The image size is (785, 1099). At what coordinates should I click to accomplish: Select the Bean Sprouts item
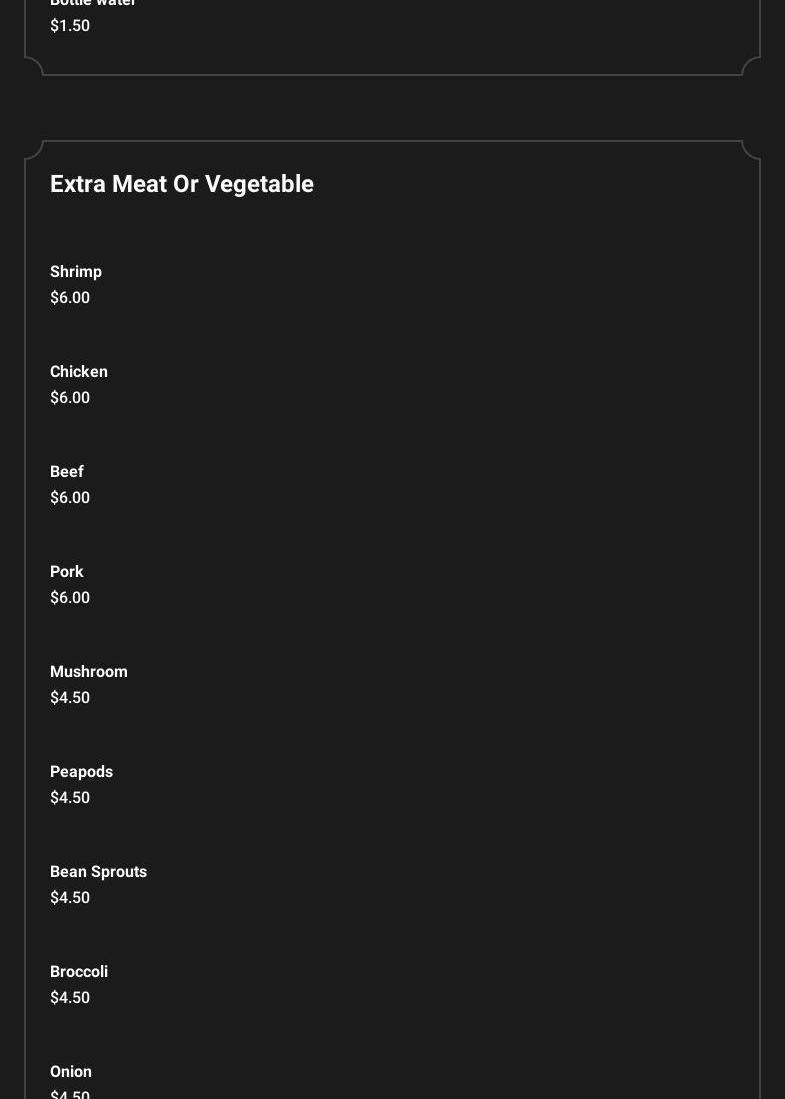click(98, 872)
